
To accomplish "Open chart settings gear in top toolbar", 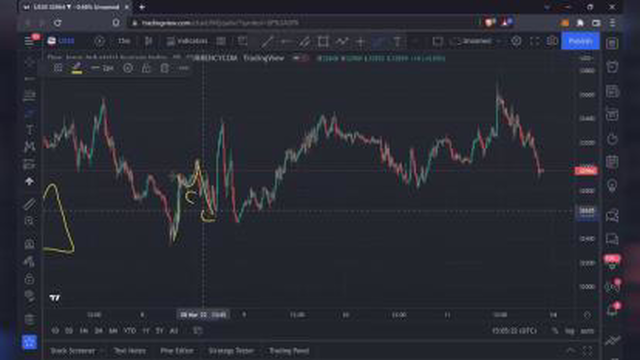I will [516, 41].
